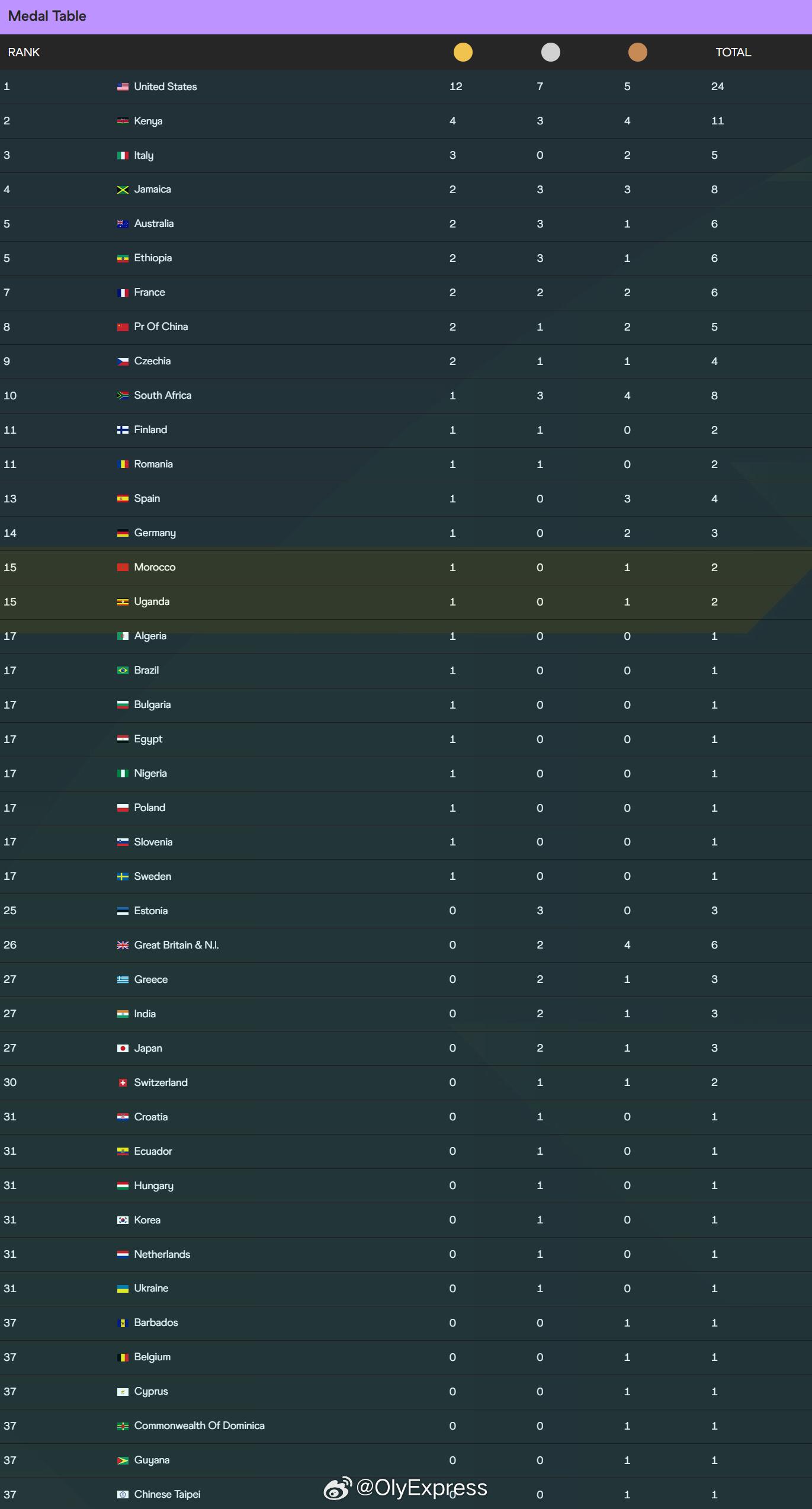Viewport: 812px width, 1509px height.
Task: Select the highlighted Morocco row
Action: click(406, 568)
